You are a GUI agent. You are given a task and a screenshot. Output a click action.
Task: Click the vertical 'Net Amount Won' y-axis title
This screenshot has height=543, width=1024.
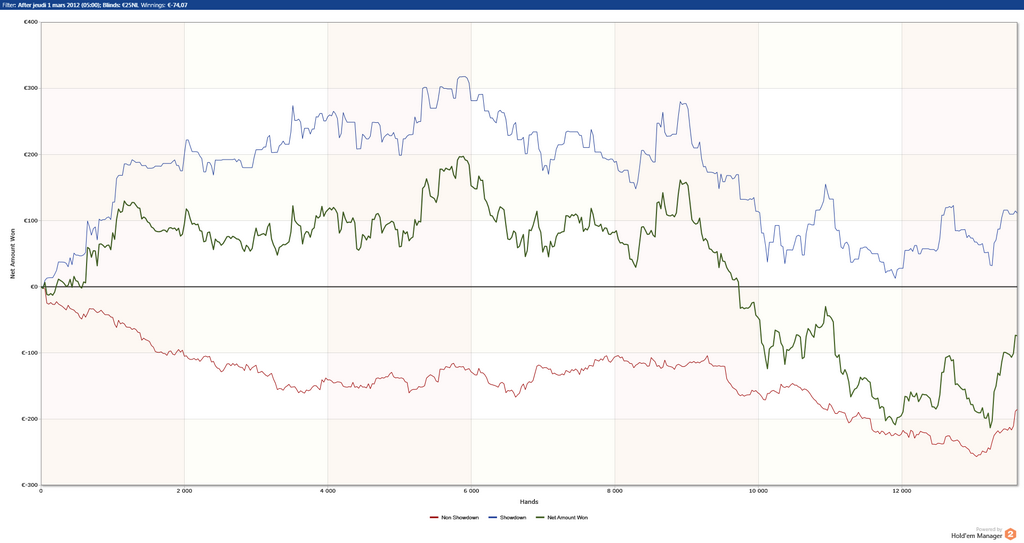[12, 254]
